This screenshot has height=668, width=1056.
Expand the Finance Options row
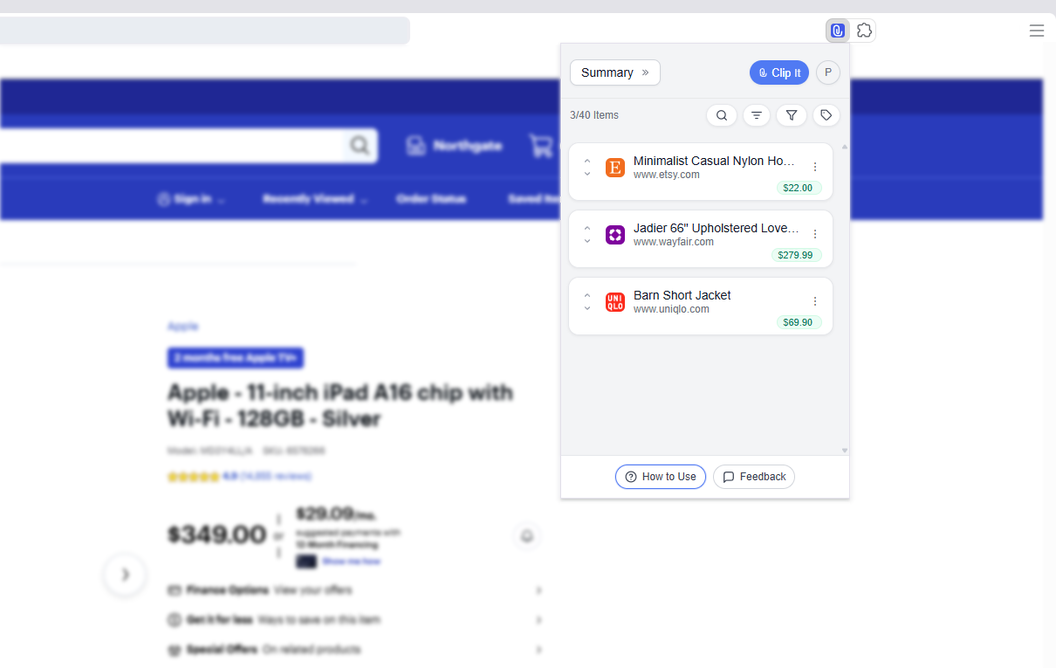point(355,591)
